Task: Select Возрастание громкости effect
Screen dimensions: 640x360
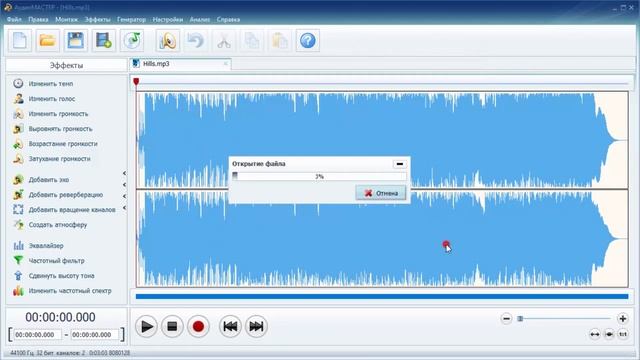Action: point(55,144)
